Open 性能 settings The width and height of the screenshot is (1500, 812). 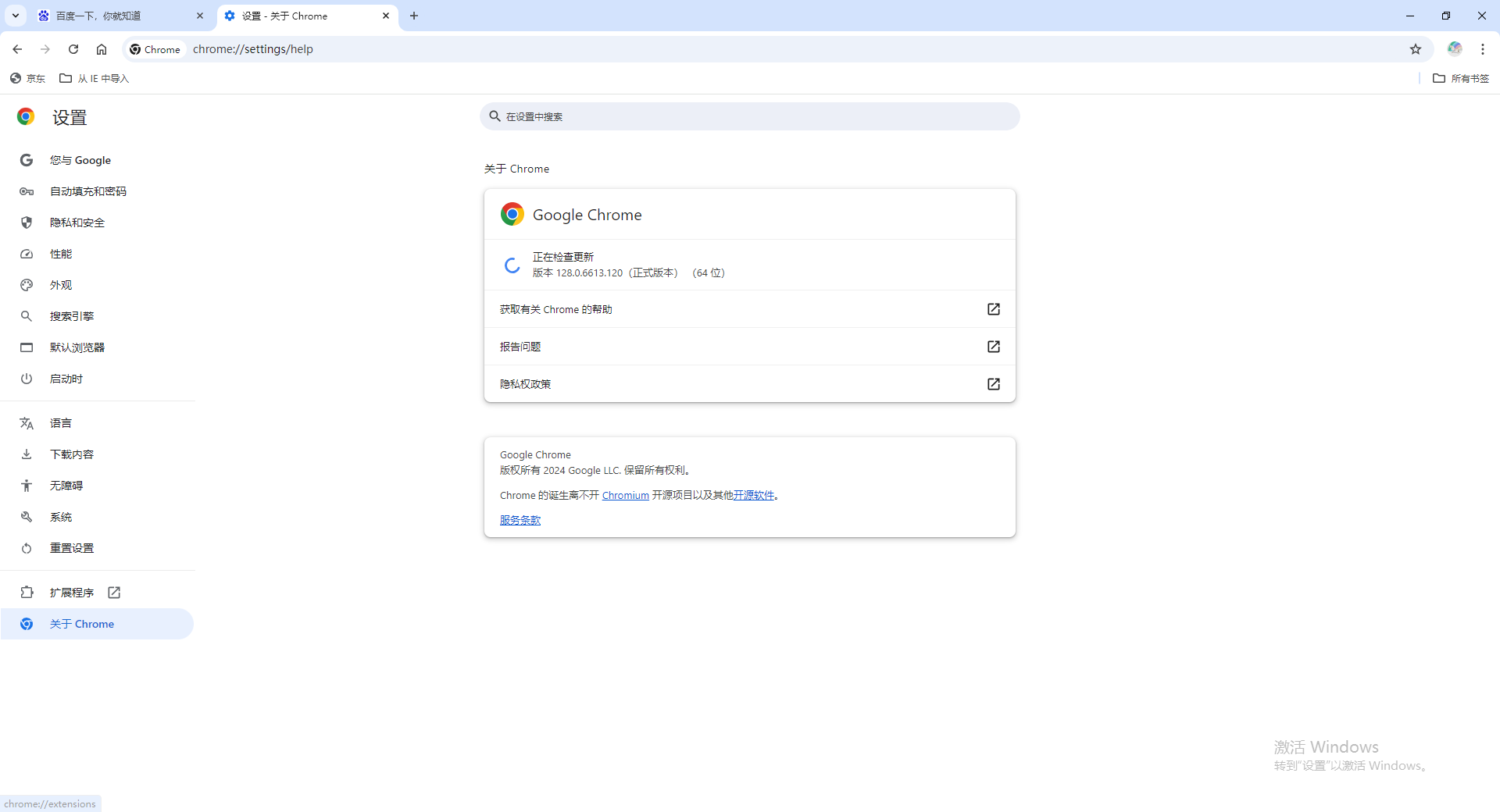tap(97, 254)
